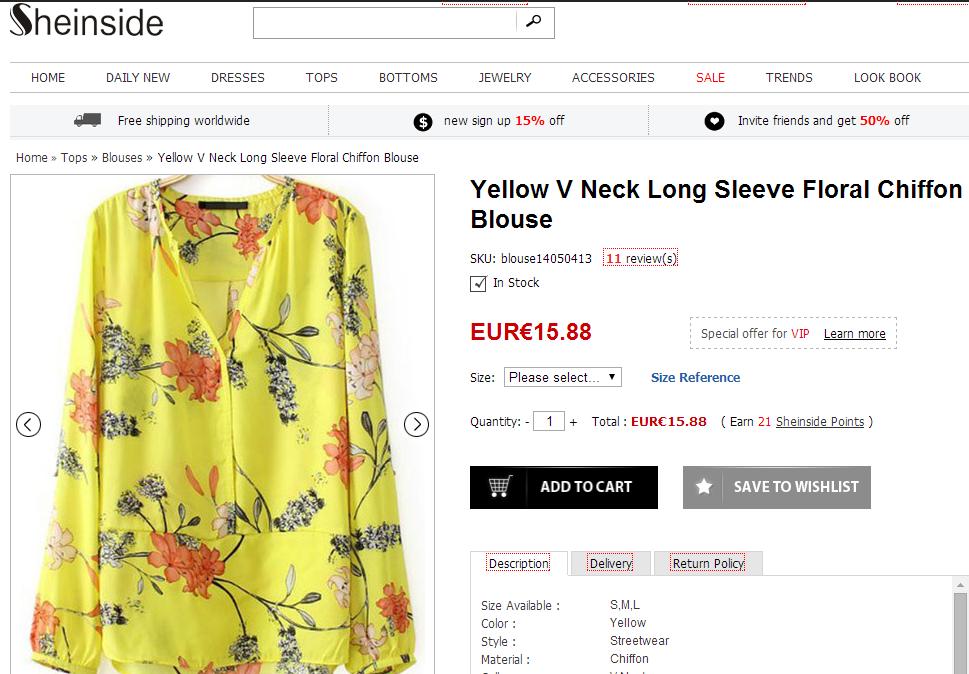Open the DRESSES menu
Image resolution: width=969 pixels, height=674 pixels.
click(238, 77)
